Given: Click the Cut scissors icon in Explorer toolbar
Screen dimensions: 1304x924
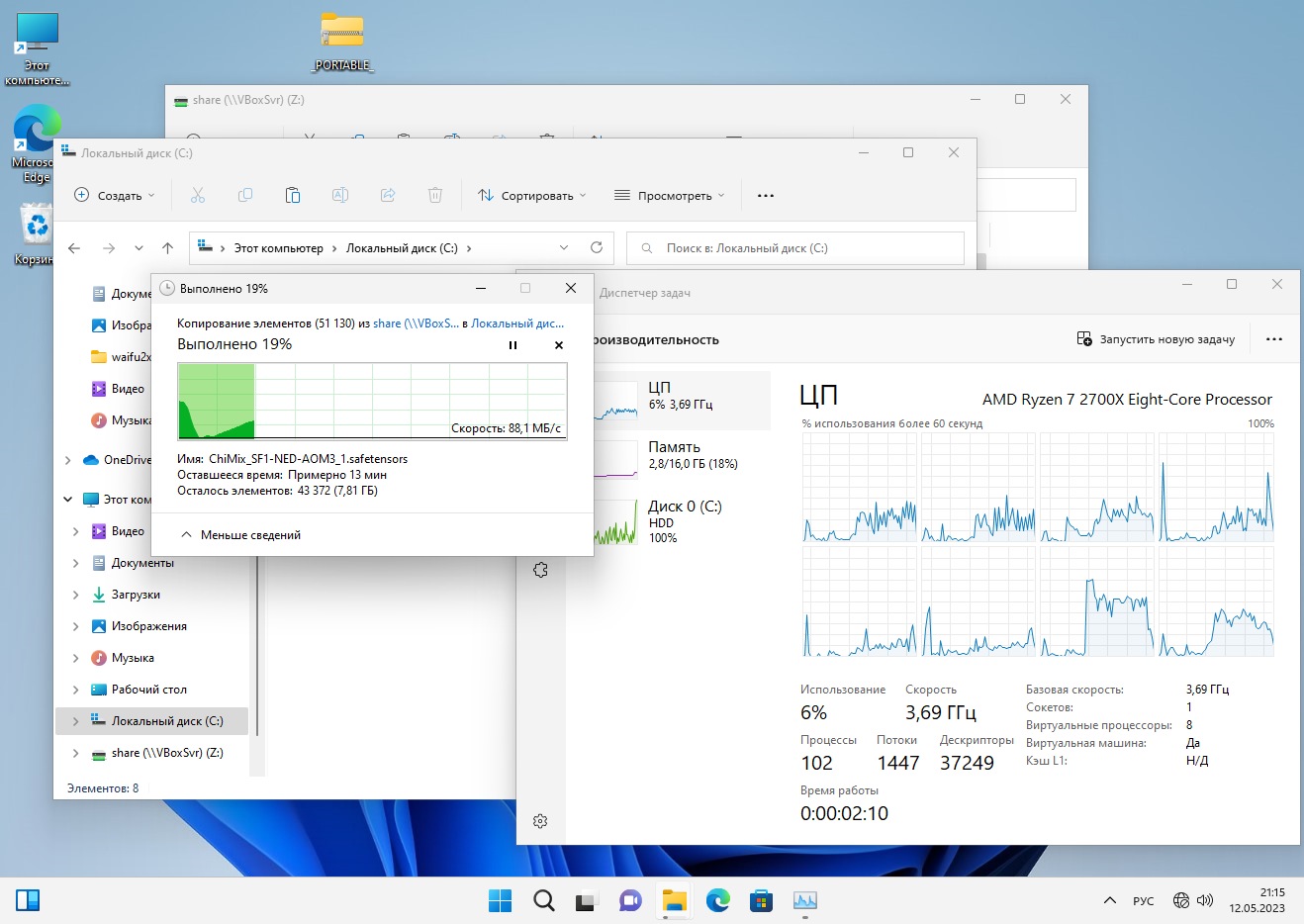Looking at the screenshot, I should click(x=198, y=196).
